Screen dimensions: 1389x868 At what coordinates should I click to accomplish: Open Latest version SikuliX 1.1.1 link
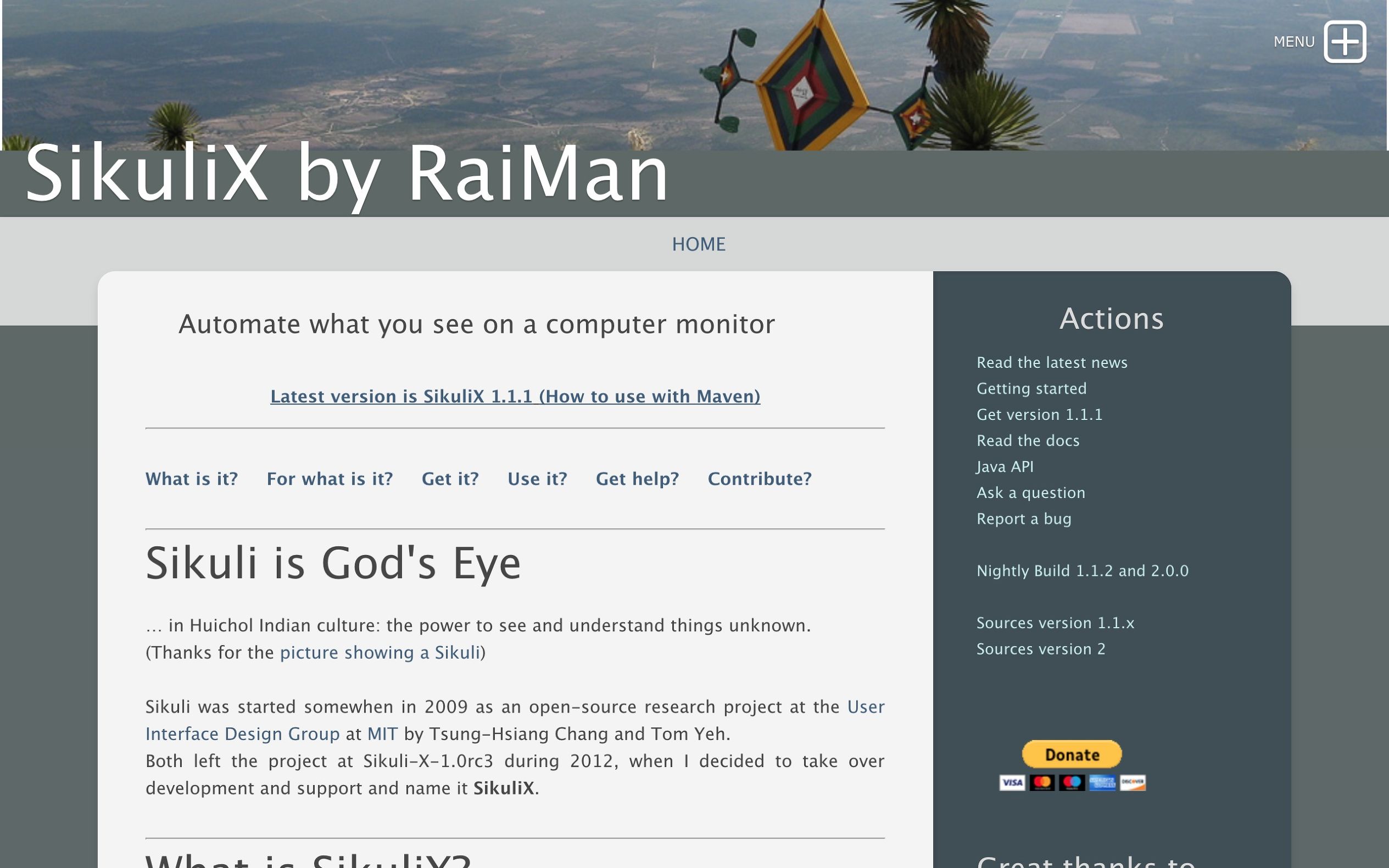[x=515, y=396]
